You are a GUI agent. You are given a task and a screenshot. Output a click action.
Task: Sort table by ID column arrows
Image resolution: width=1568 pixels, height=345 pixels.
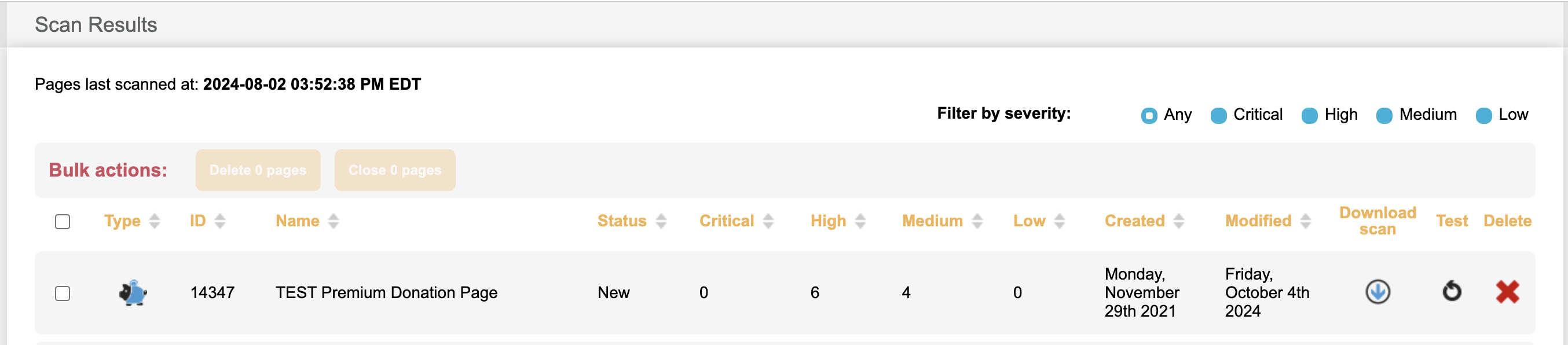coord(219,221)
